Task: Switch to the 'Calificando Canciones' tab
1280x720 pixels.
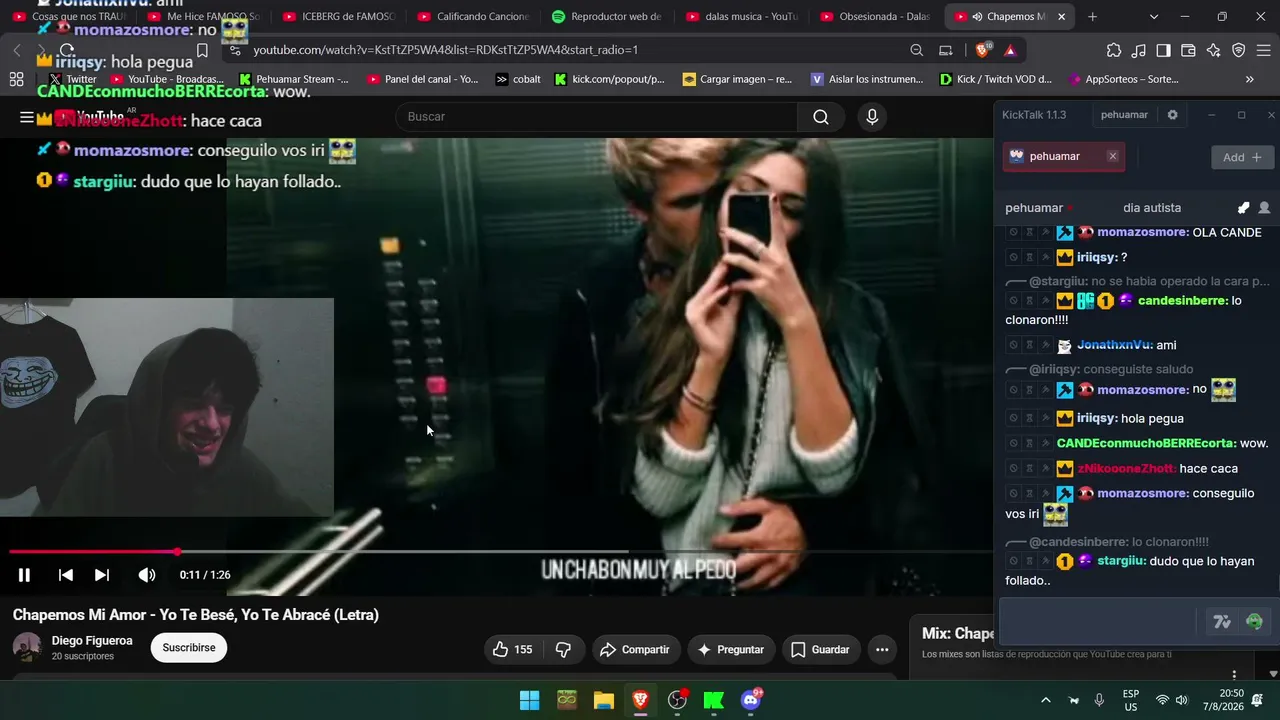Action: (473, 17)
